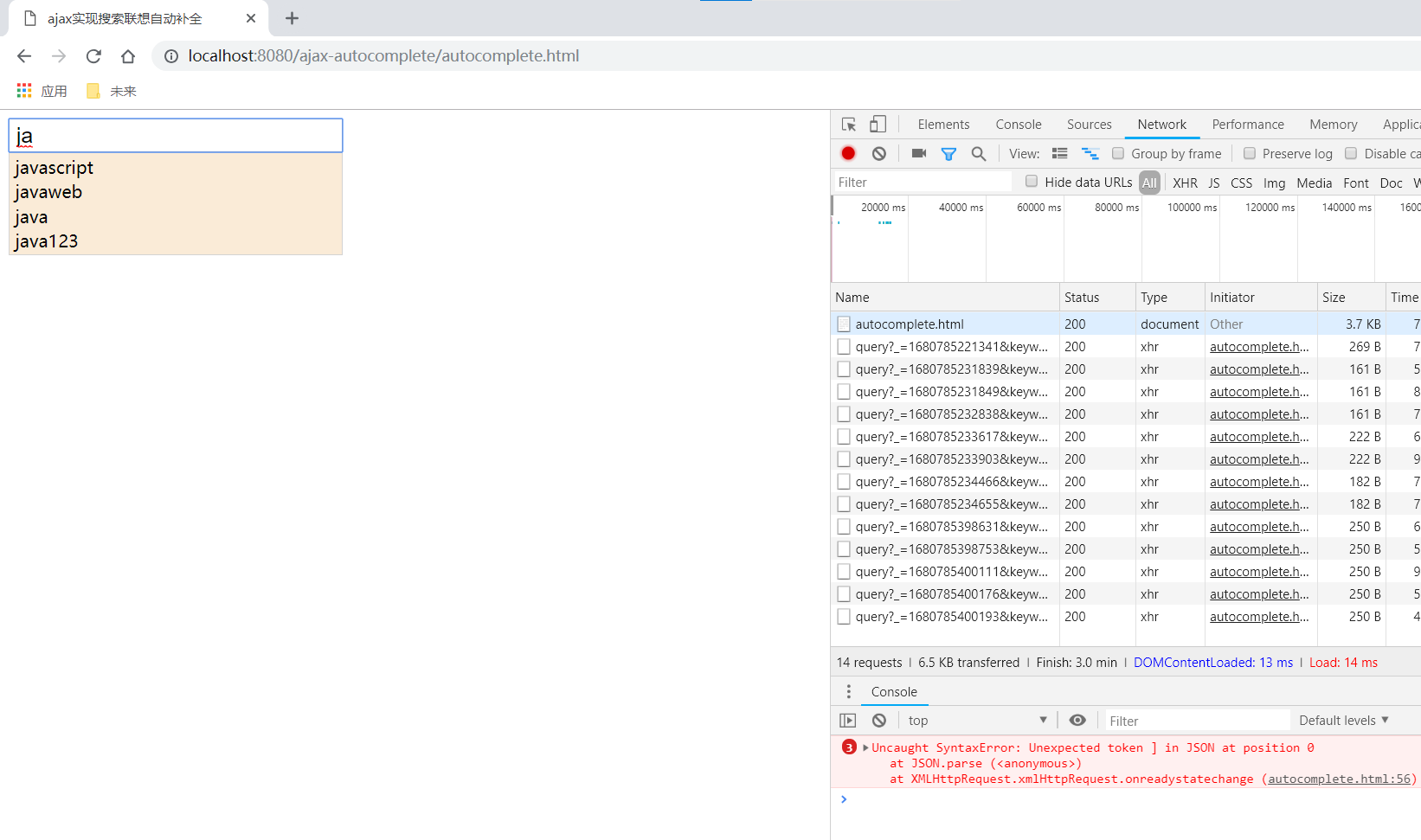This screenshot has width=1421, height=840.
Task: Open autocomplete.html:56 source link
Action: tap(1340, 779)
